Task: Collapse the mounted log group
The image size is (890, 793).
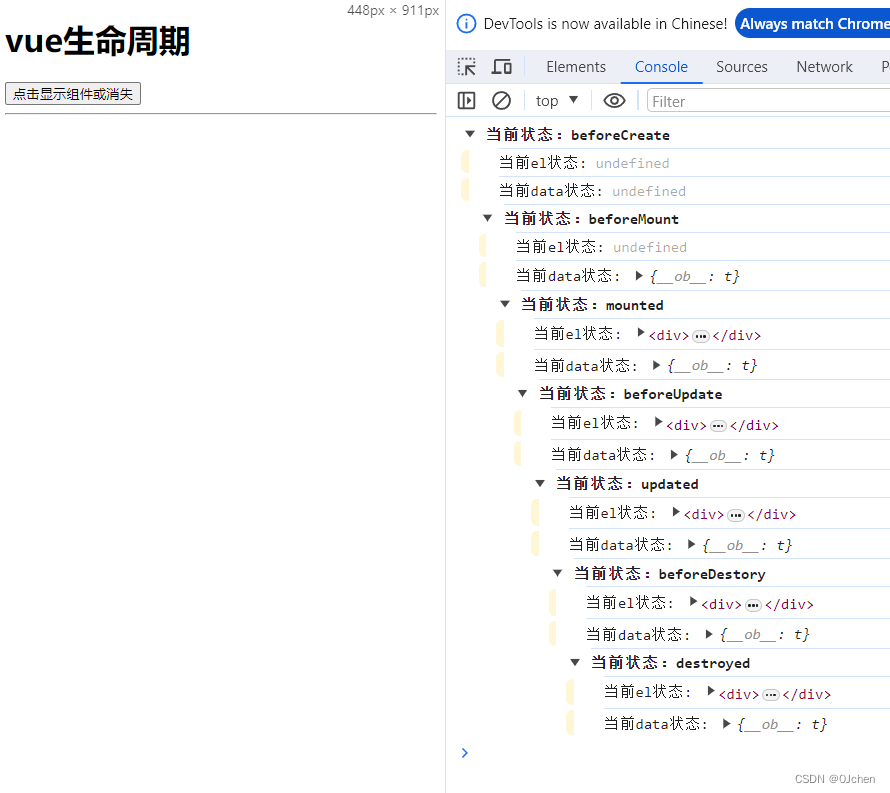Action: coord(505,304)
